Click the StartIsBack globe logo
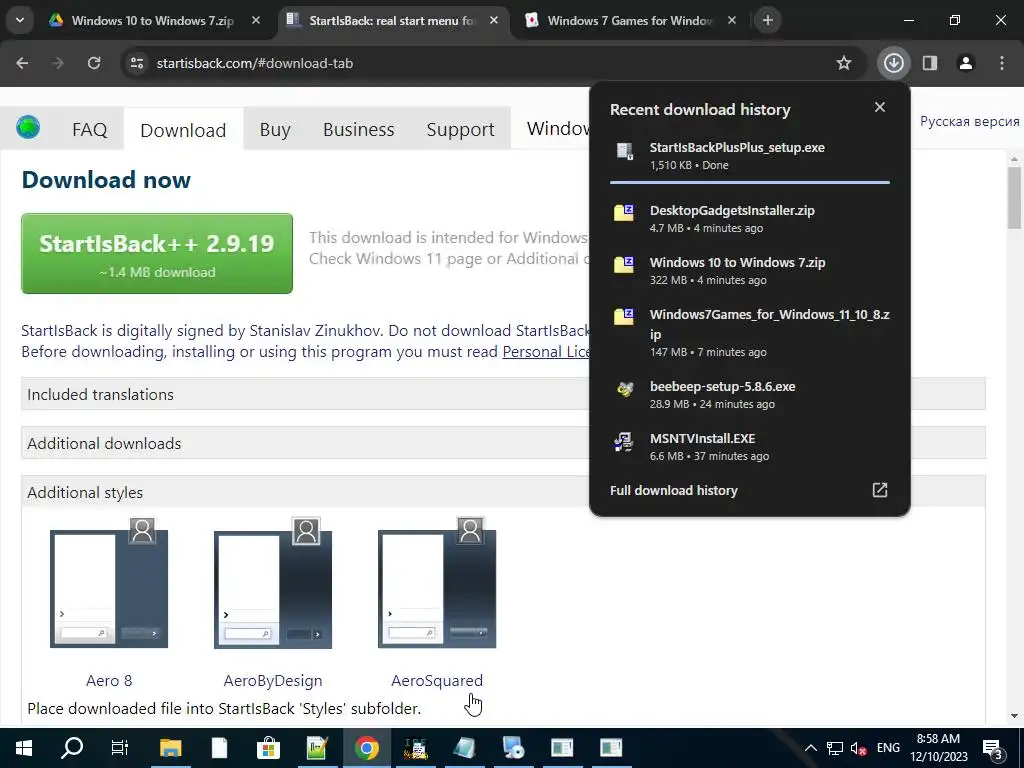This screenshot has height=768, width=1024. click(28, 127)
